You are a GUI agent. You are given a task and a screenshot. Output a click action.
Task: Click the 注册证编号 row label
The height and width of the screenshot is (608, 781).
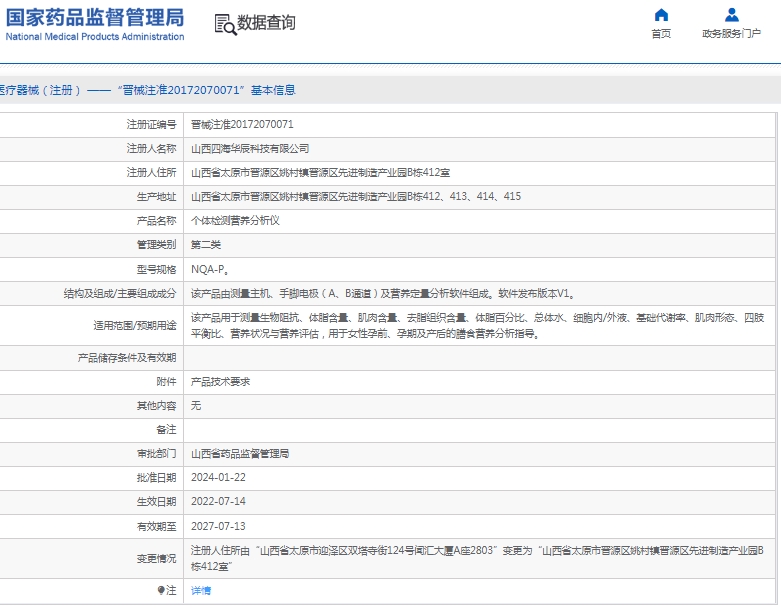pyautogui.click(x=151, y=124)
